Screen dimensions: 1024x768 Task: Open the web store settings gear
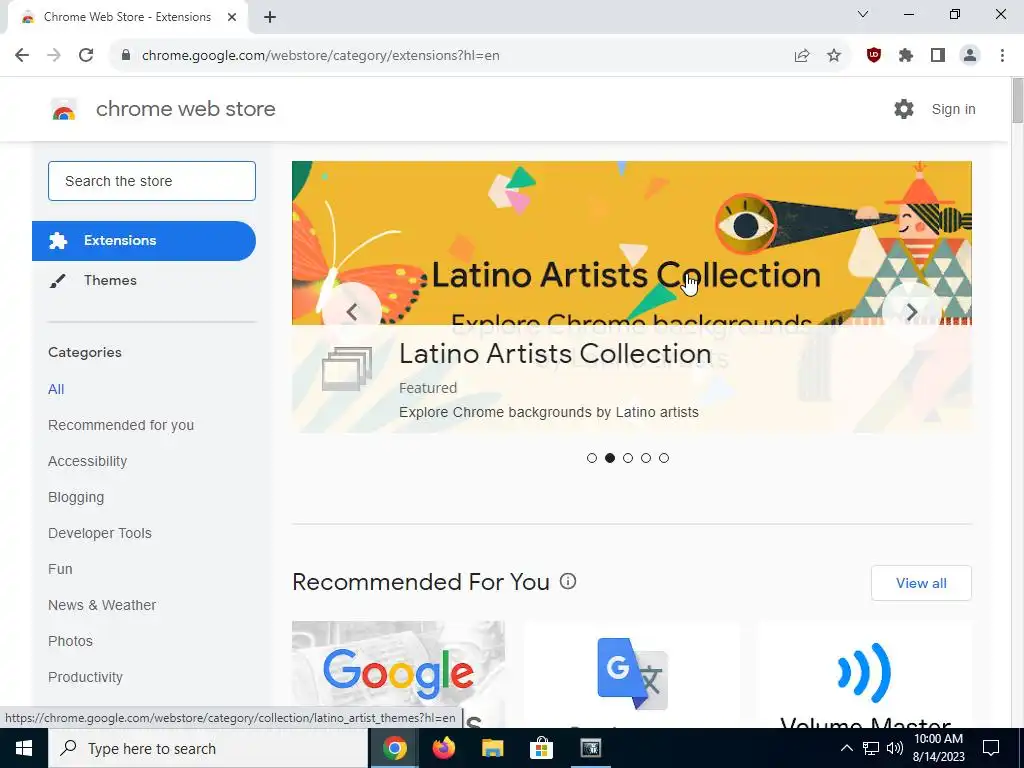point(904,109)
